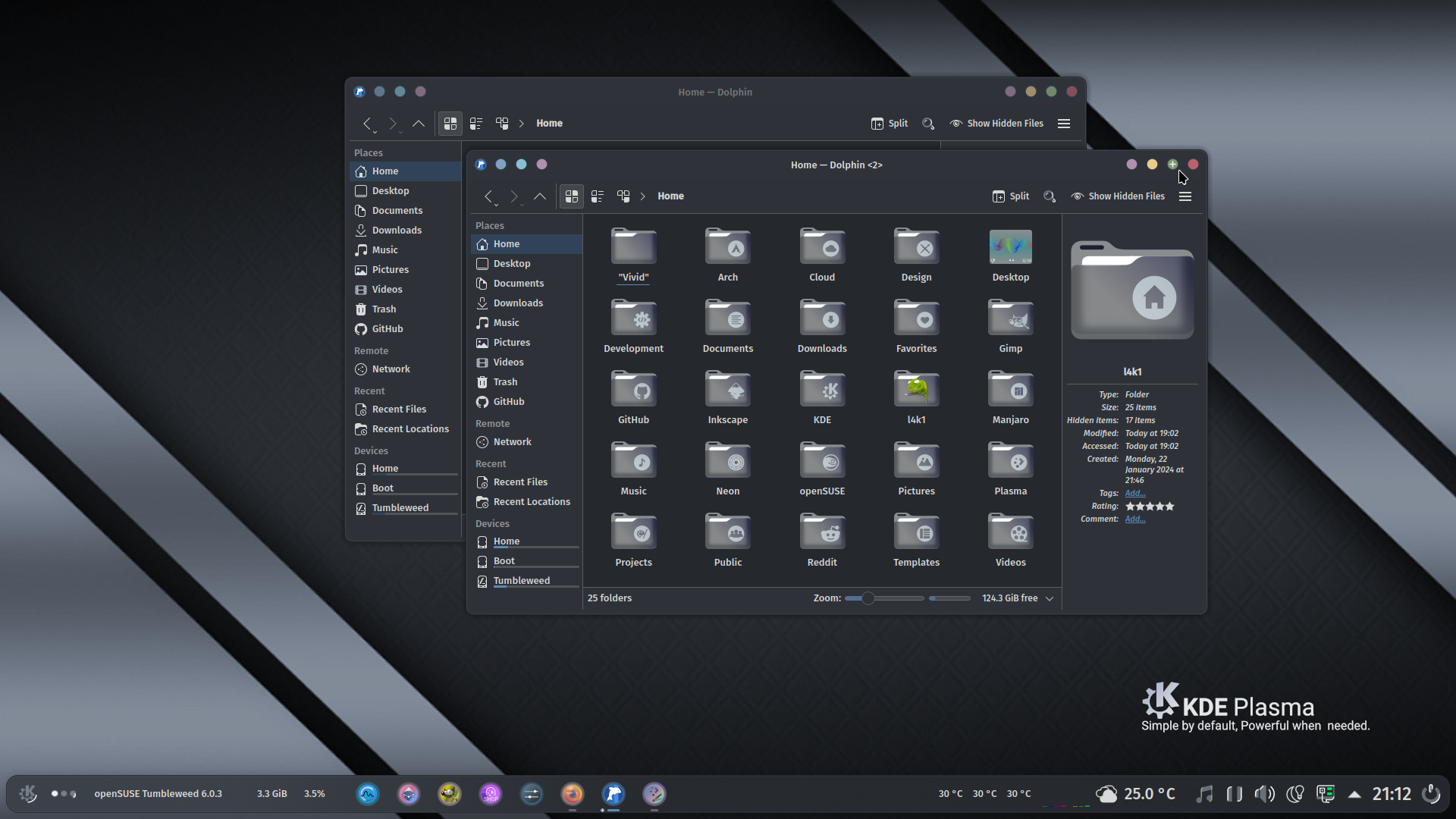The width and height of the screenshot is (1456, 819).
Task: Switch to compact view in back Dolphin window
Action: (476, 124)
